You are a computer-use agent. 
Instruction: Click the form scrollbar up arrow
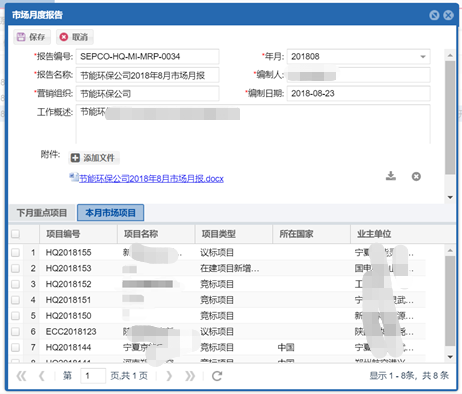click(450, 55)
